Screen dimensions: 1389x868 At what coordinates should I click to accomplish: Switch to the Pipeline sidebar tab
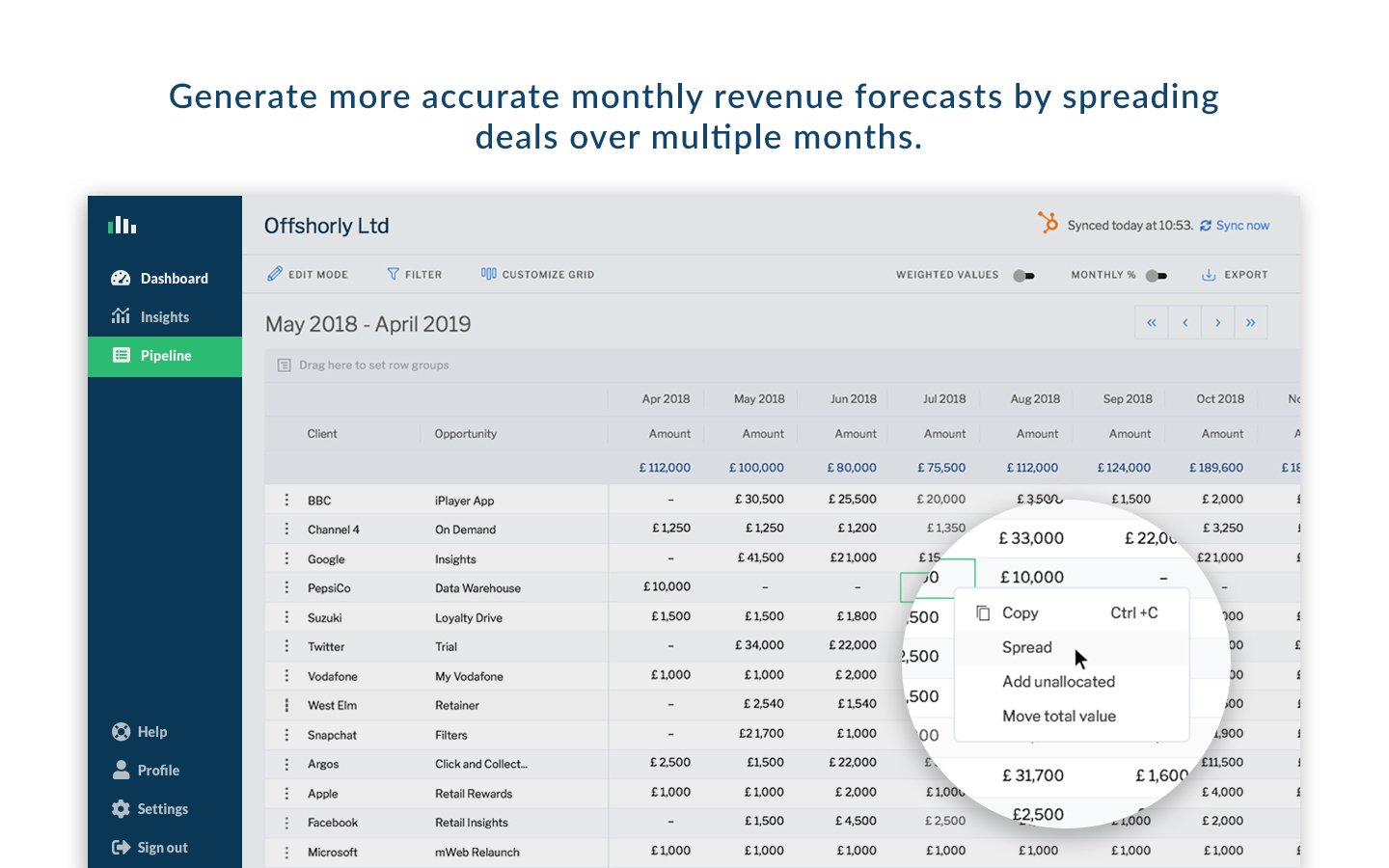[165, 356]
